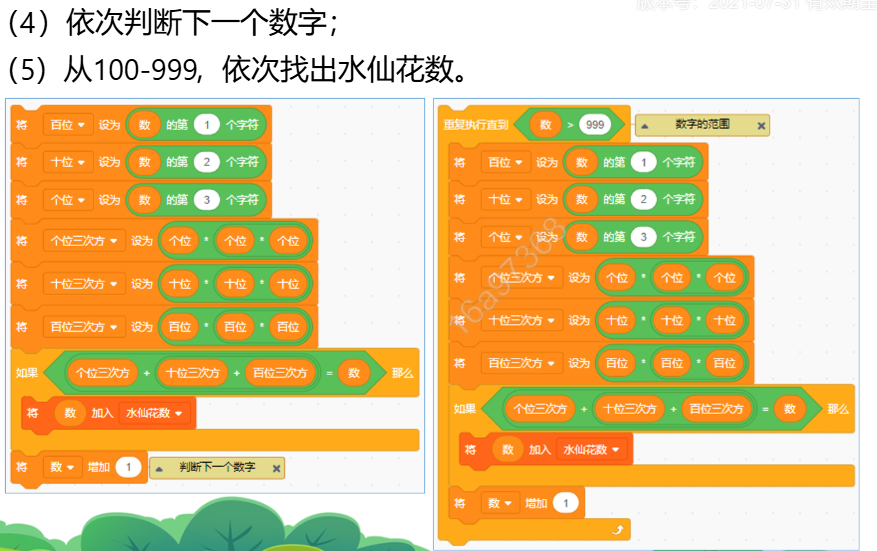Click the increment value 1 beside the 判断下一个数字 comment
Screen dimensions: 877x551
click(128, 467)
